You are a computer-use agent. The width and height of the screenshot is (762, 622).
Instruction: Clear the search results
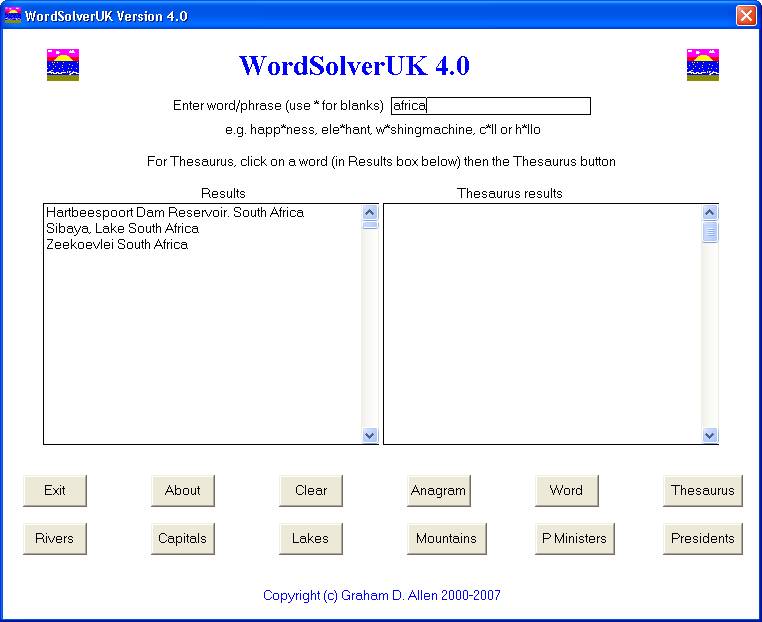pyautogui.click(x=310, y=491)
